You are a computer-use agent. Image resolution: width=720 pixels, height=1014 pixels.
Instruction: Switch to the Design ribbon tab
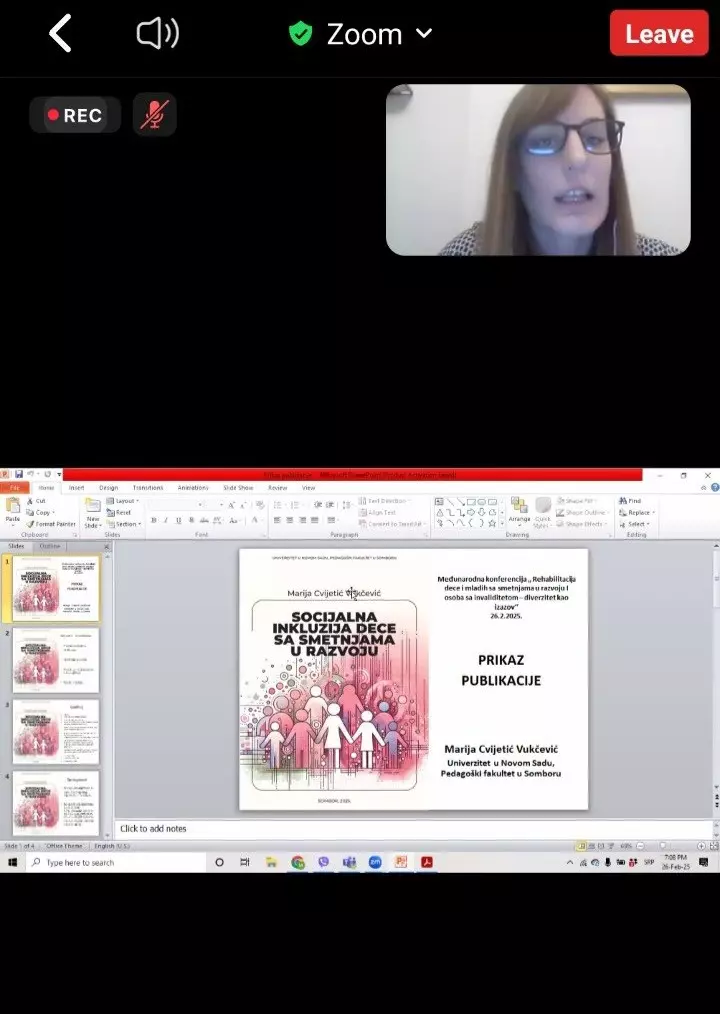(109, 488)
